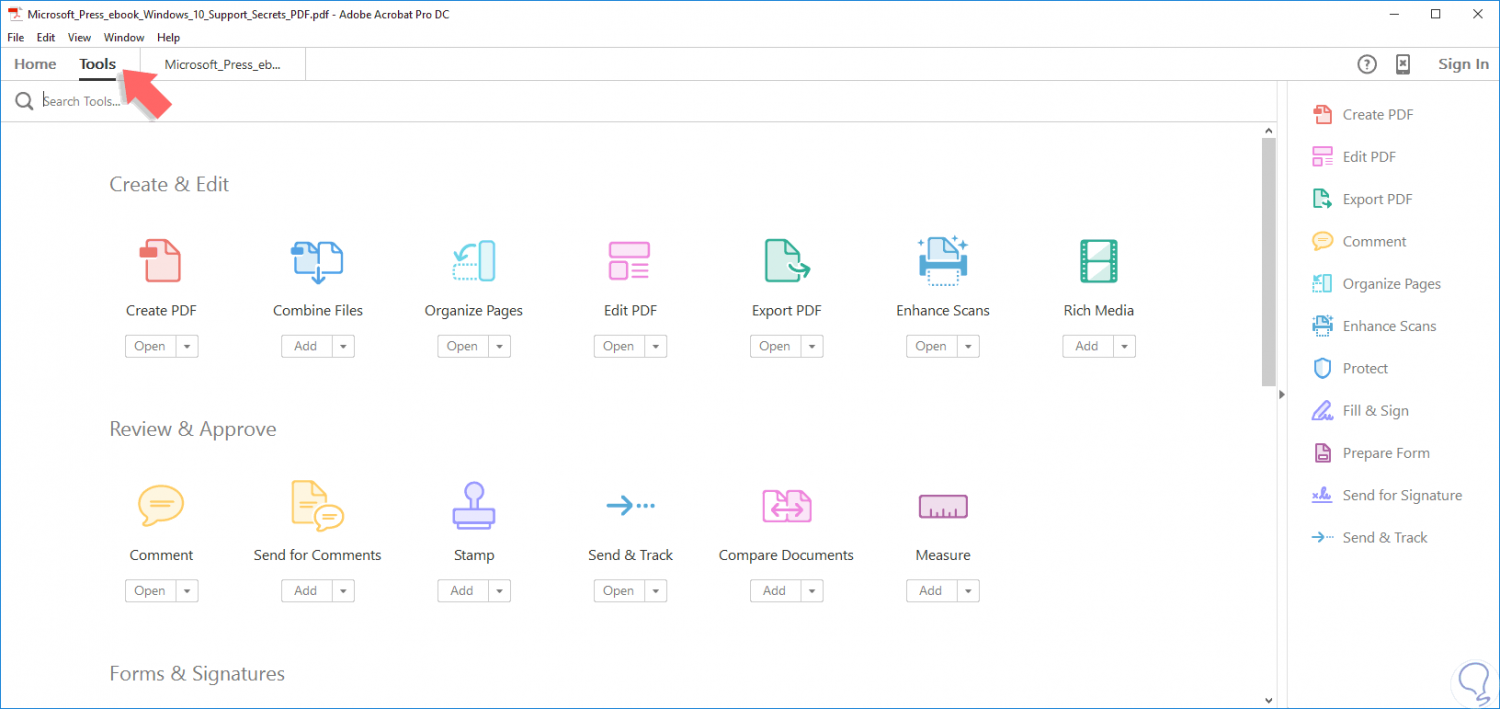The width and height of the screenshot is (1500, 709).
Task: Click the Send & Track arrow icon in main grid
Action: pyautogui.click(x=630, y=506)
